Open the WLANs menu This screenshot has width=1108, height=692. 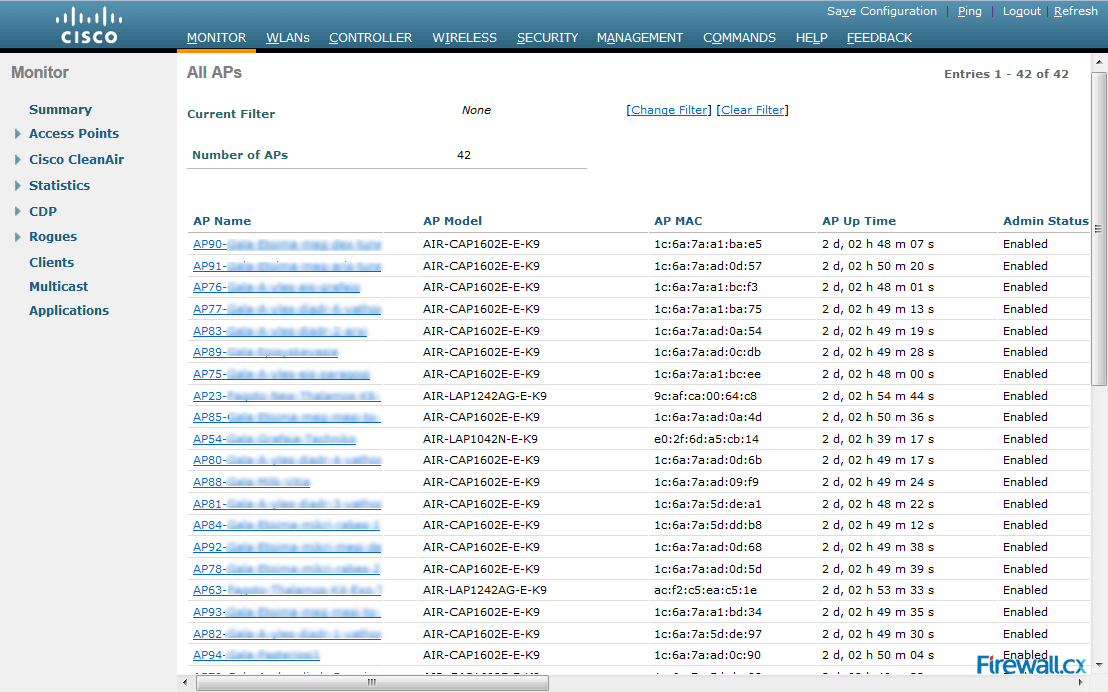click(x=288, y=38)
